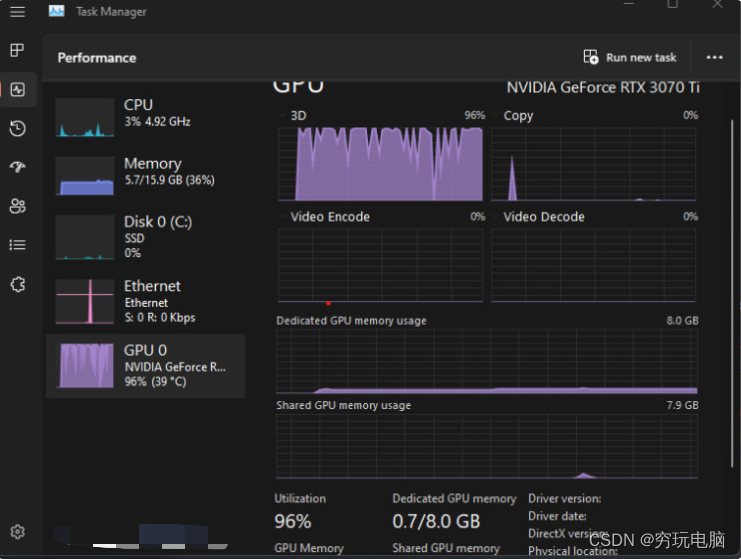The image size is (741, 559).
Task: Click Run new task button
Action: (629, 58)
